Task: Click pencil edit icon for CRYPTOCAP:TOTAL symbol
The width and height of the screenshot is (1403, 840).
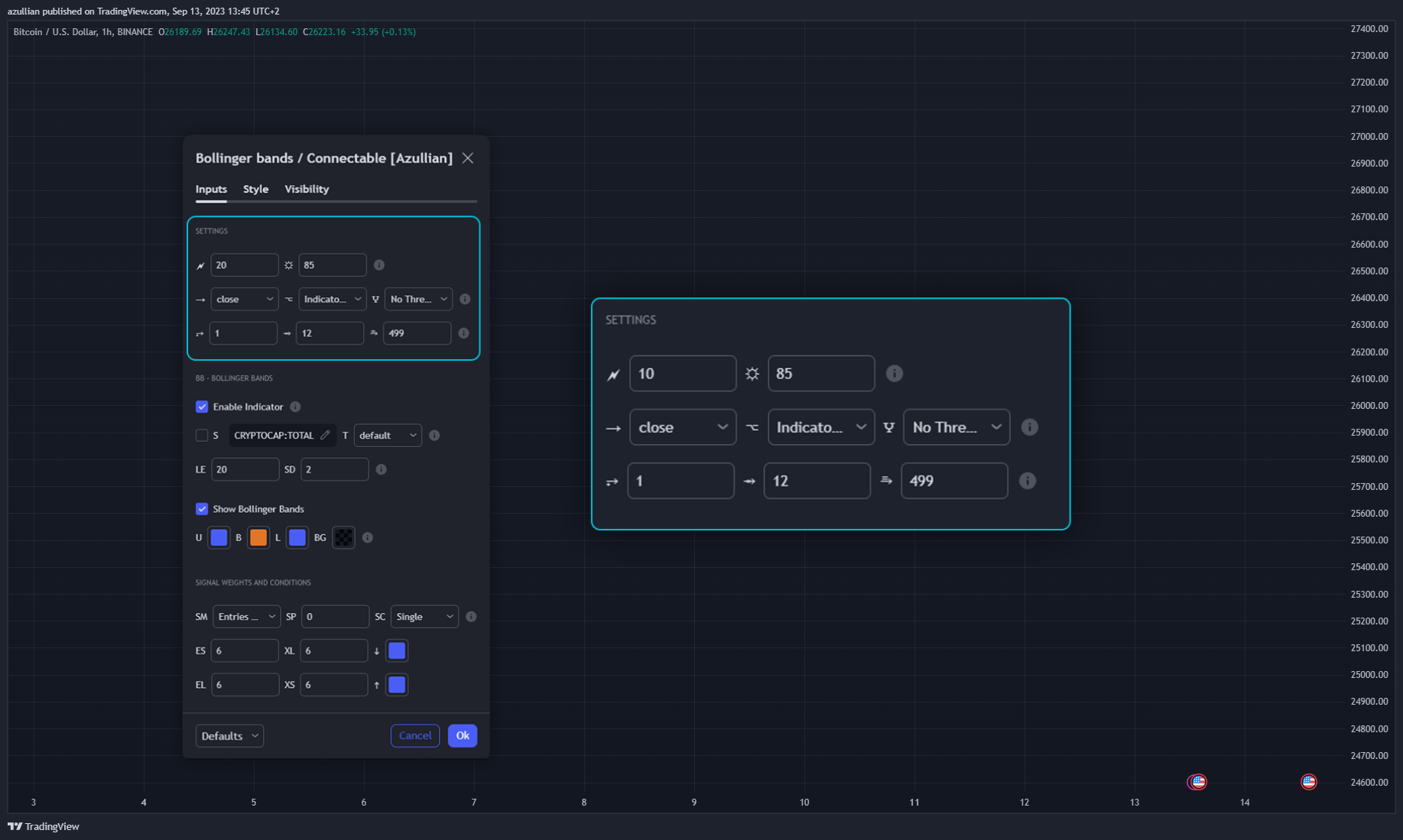Action: tap(325, 435)
